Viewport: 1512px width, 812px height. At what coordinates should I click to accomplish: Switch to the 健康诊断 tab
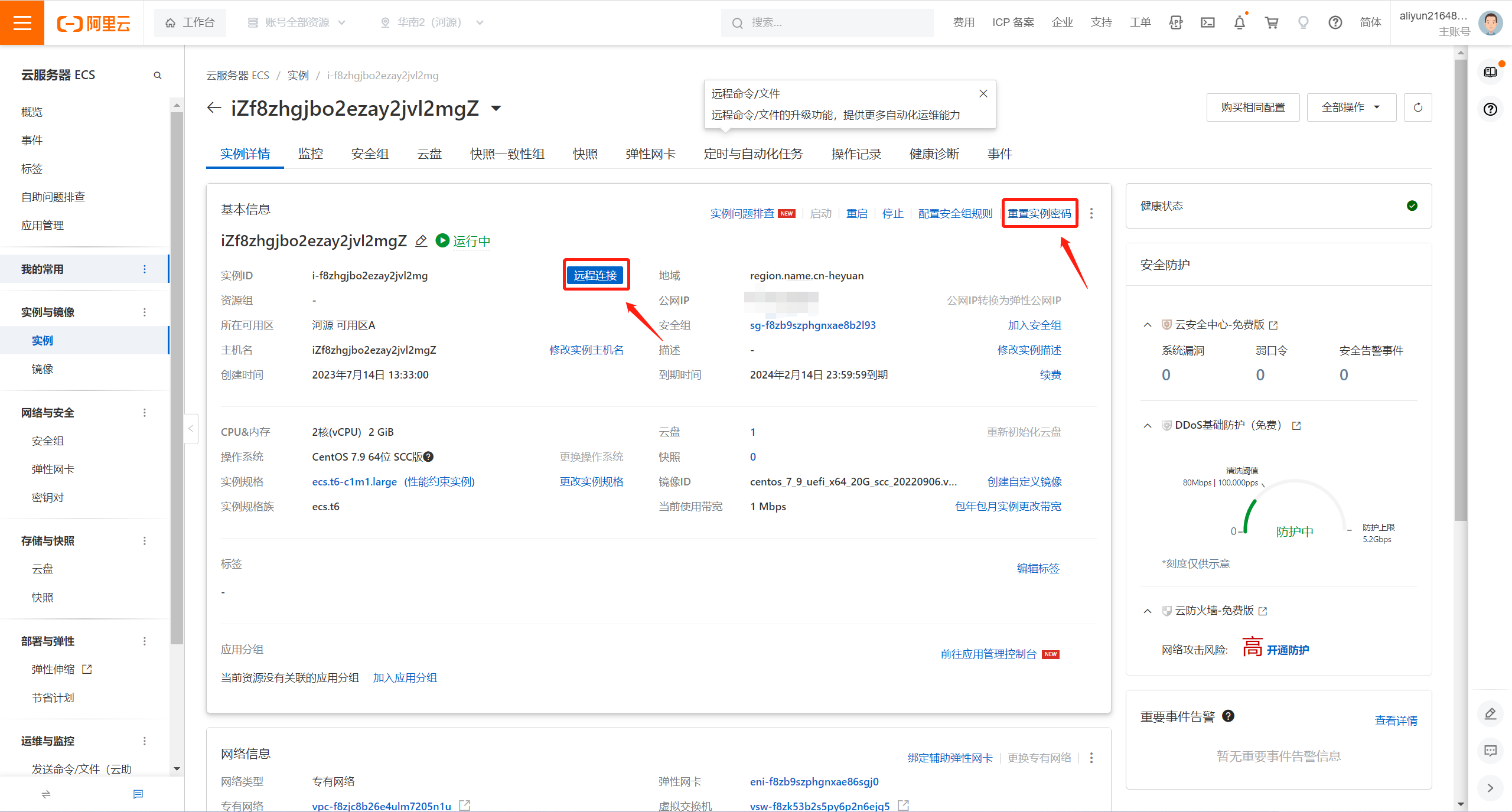[934, 154]
